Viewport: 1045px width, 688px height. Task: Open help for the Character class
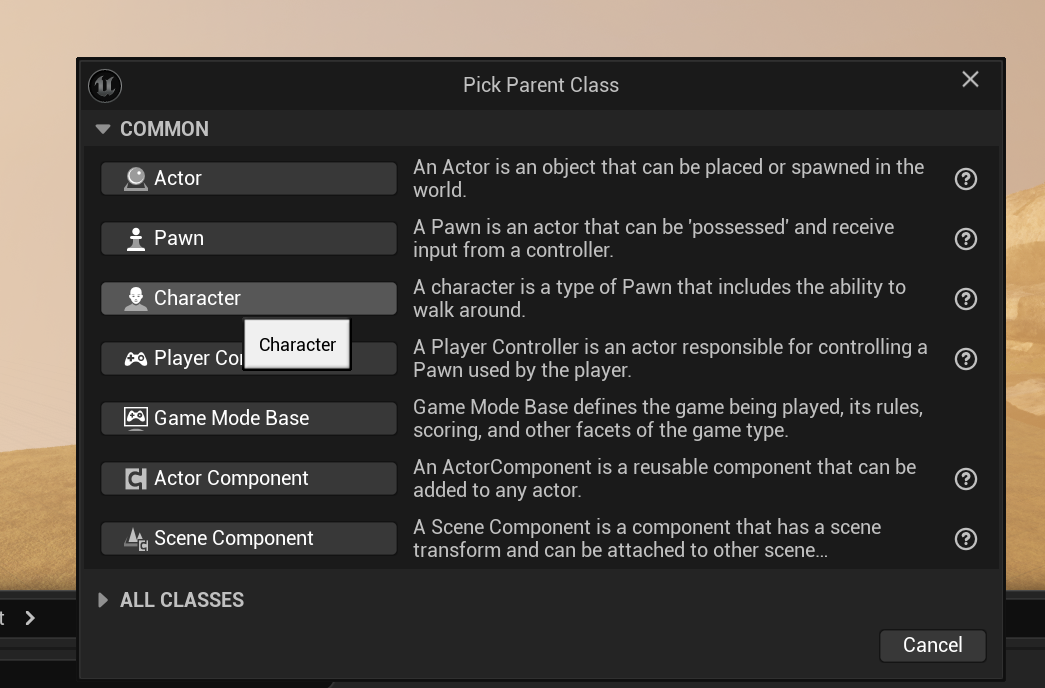[x=966, y=299]
